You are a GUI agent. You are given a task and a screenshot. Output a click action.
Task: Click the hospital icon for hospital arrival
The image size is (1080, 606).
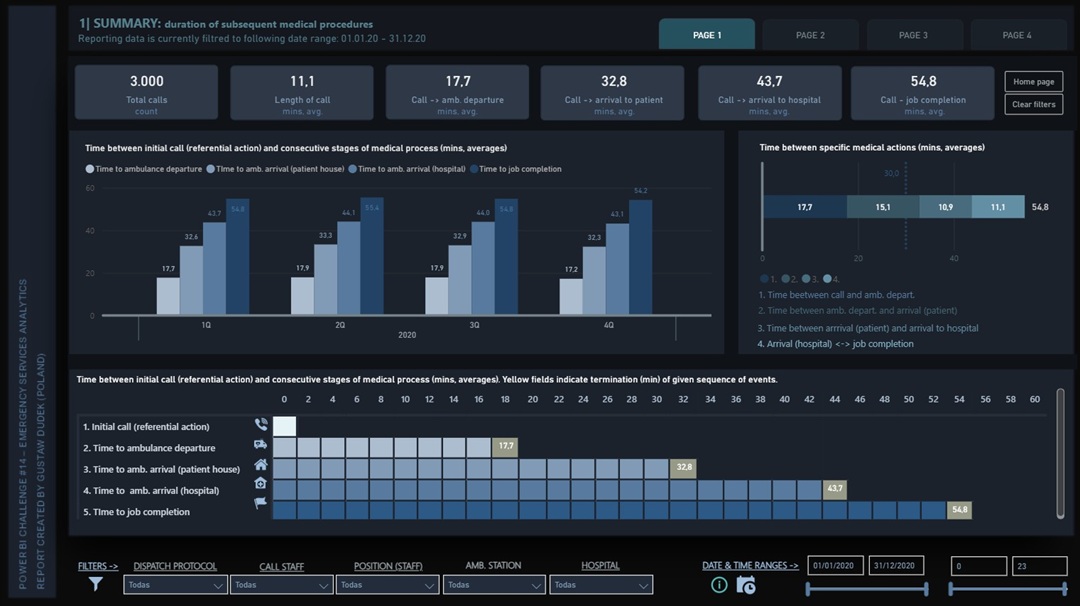tap(261, 484)
